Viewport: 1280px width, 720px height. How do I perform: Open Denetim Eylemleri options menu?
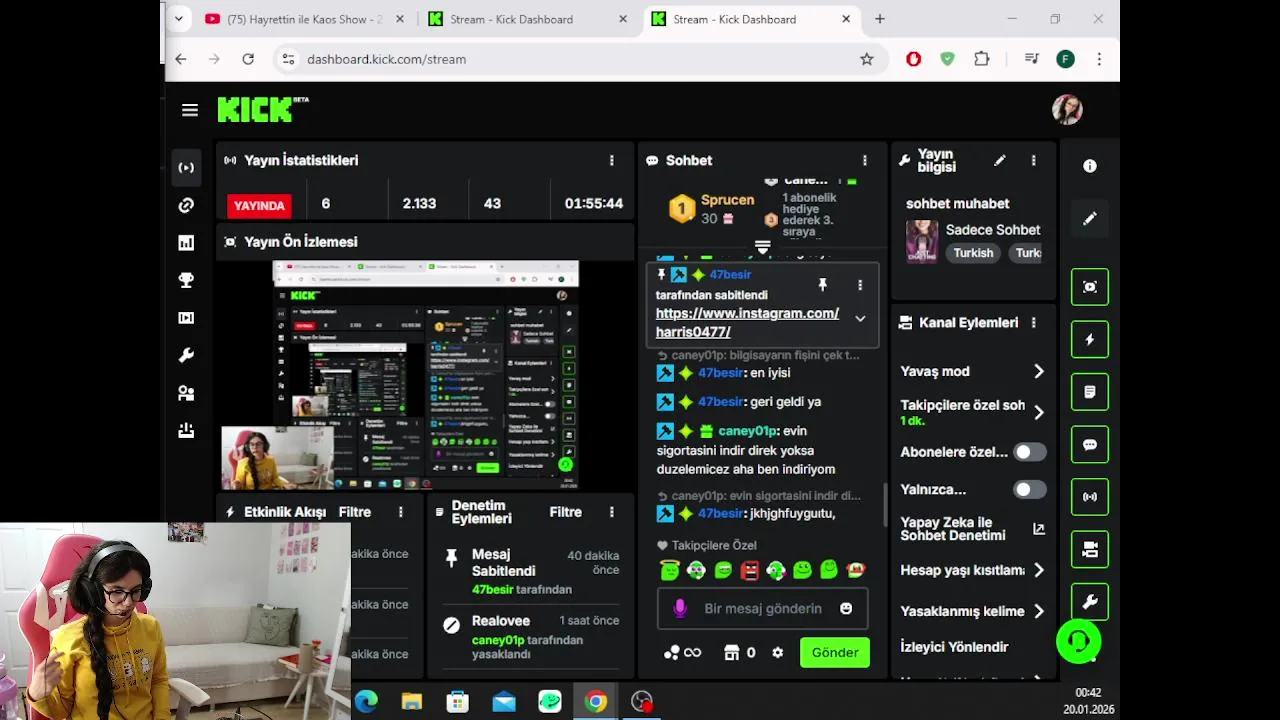click(x=612, y=512)
